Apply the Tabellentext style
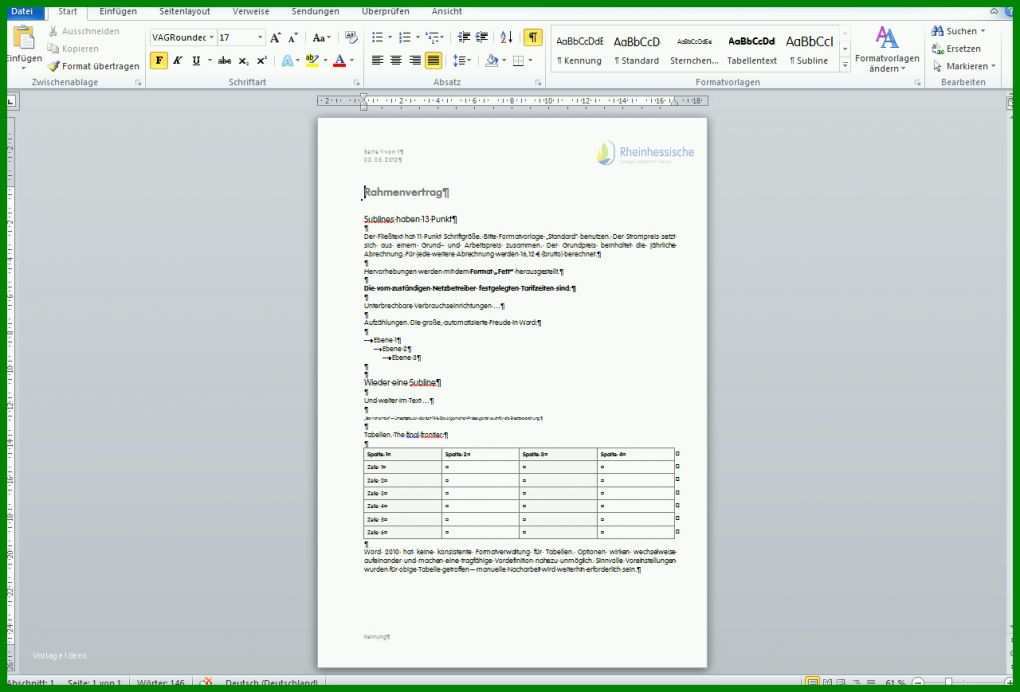Viewport: 1020px width, 692px height. click(752, 50)
